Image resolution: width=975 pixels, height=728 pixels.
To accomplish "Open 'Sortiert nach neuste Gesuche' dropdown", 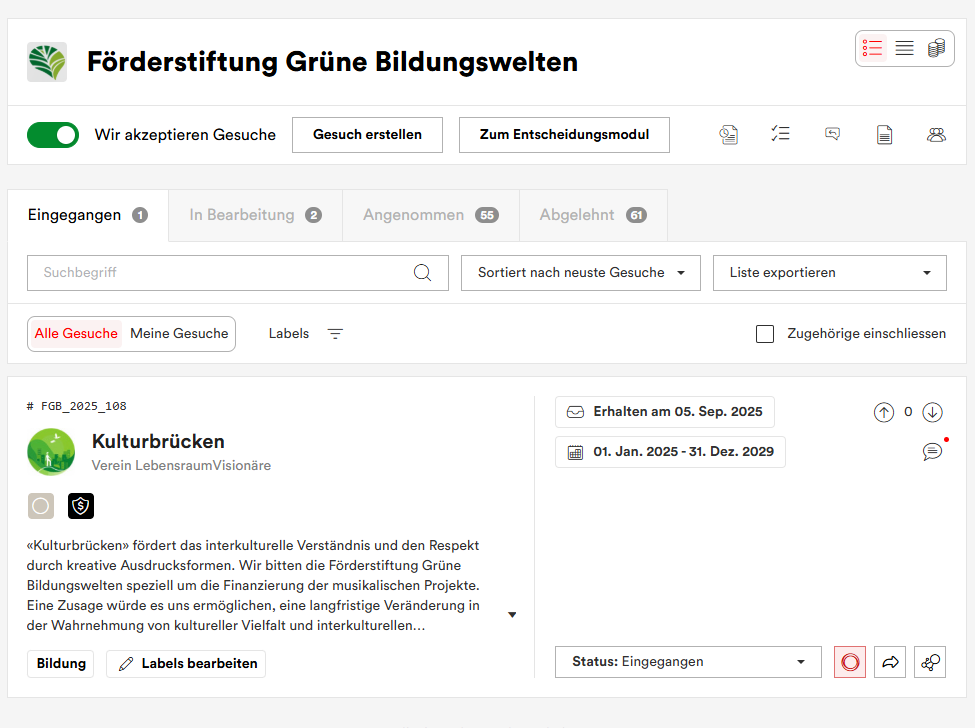I will click(x=580, y=273).
